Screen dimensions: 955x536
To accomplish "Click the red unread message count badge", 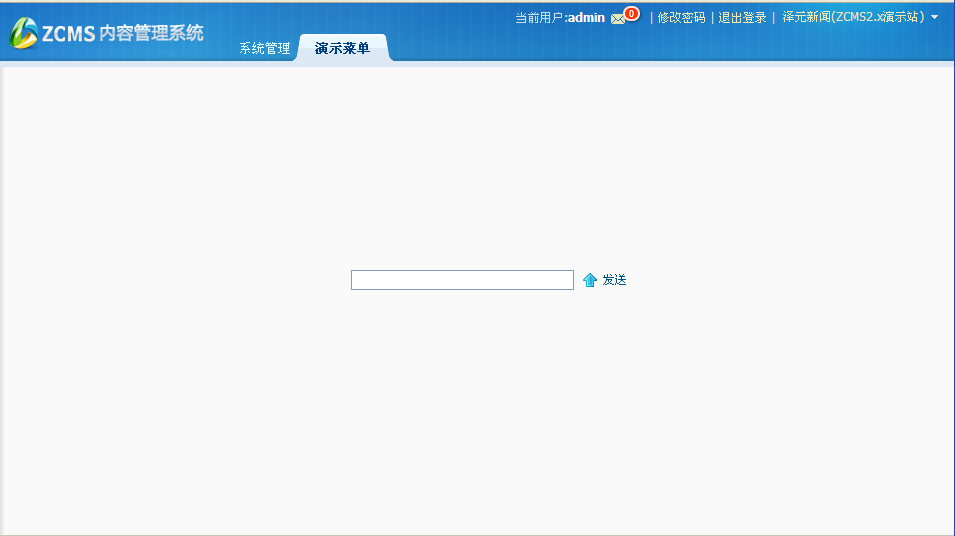I will pos(631,14).
